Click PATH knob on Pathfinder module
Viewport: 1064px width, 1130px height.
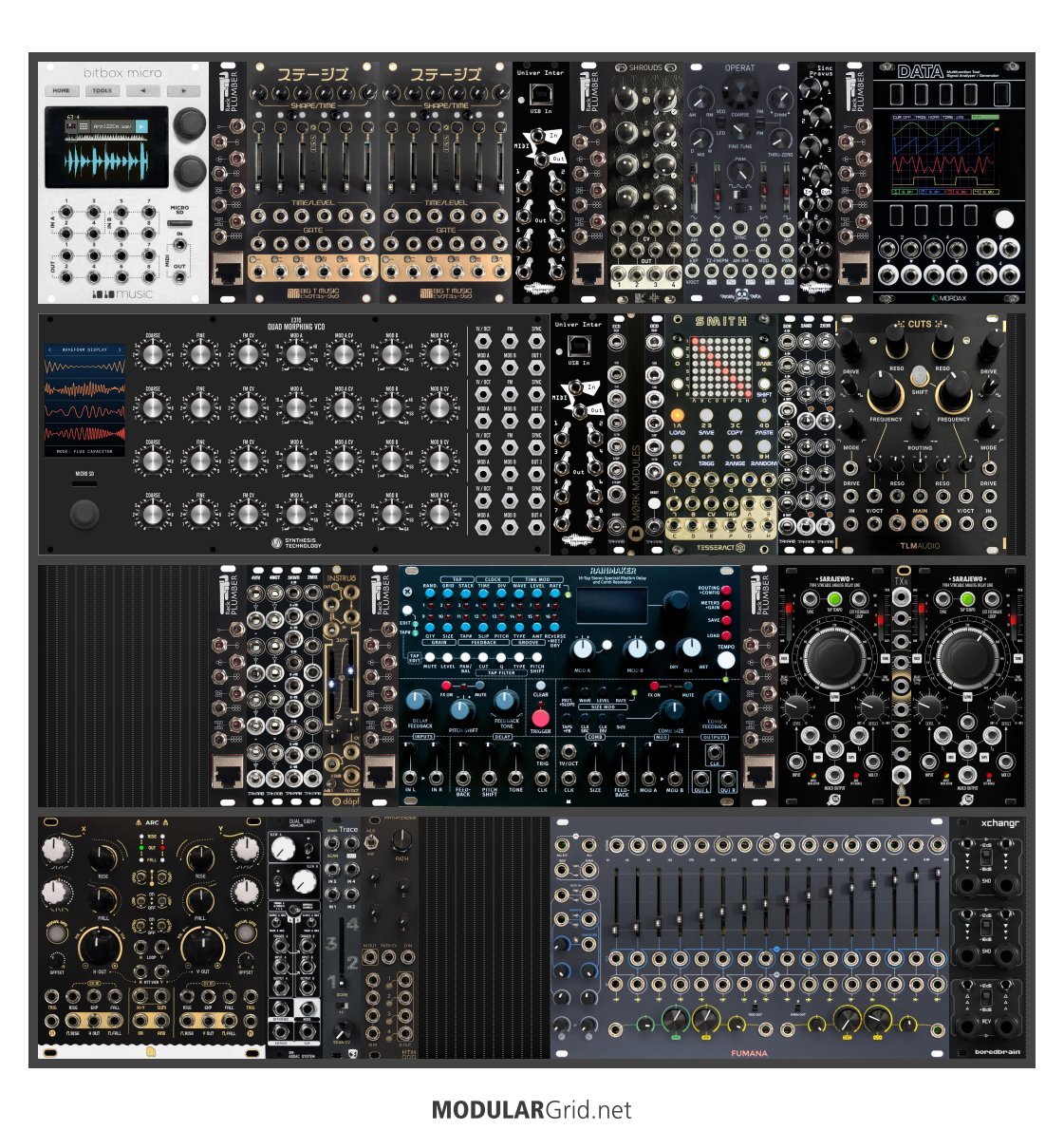(401, 838)
